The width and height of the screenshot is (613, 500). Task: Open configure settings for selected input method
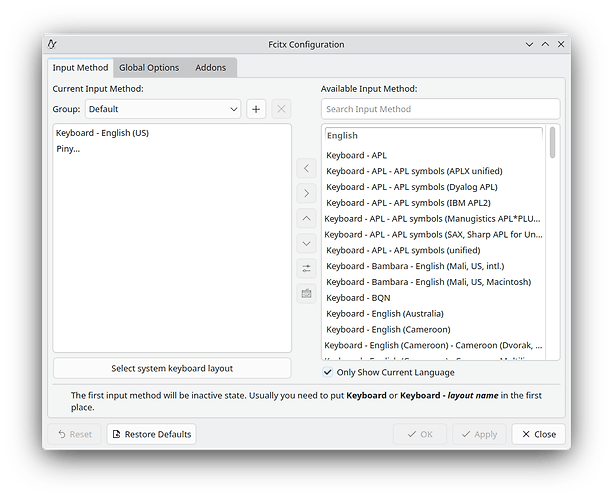pos(306,269)
